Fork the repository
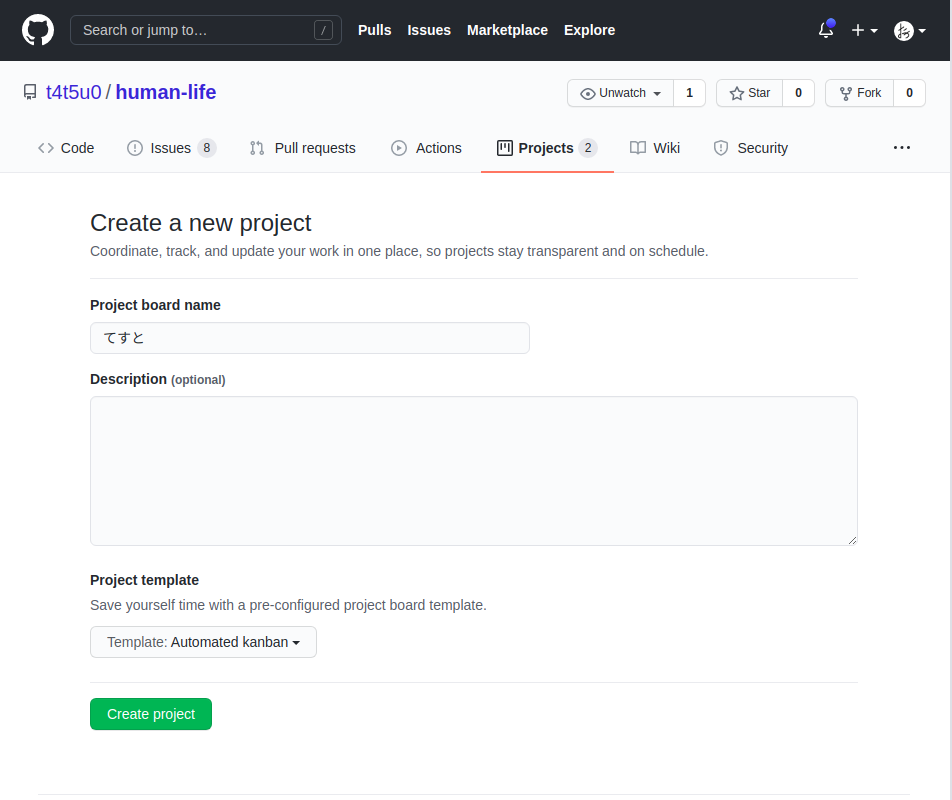Screen dimensions: 952x800 click(x=860, y=93)
